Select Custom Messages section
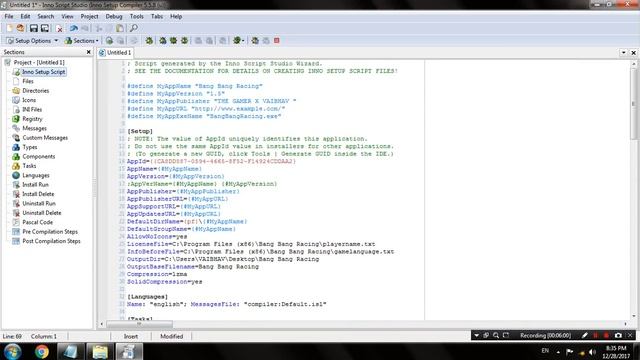The width and height of the screenshot is (640, 360). tap(45, 138)
